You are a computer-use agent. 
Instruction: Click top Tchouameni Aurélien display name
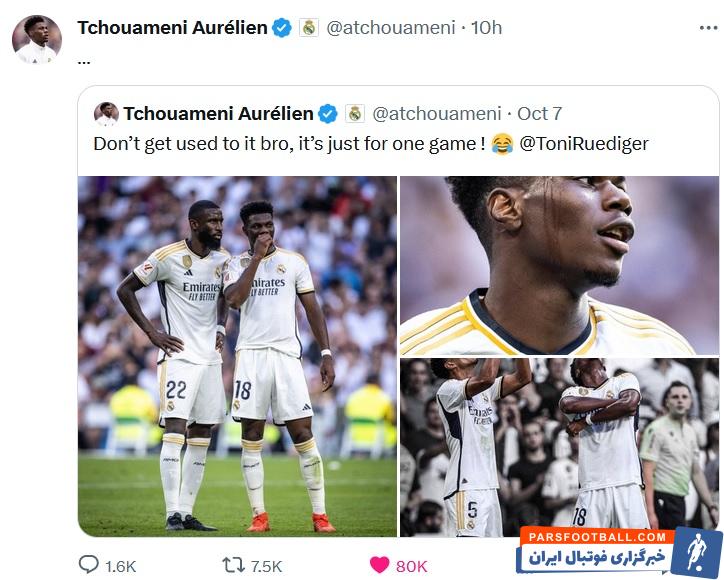[172, 28]
